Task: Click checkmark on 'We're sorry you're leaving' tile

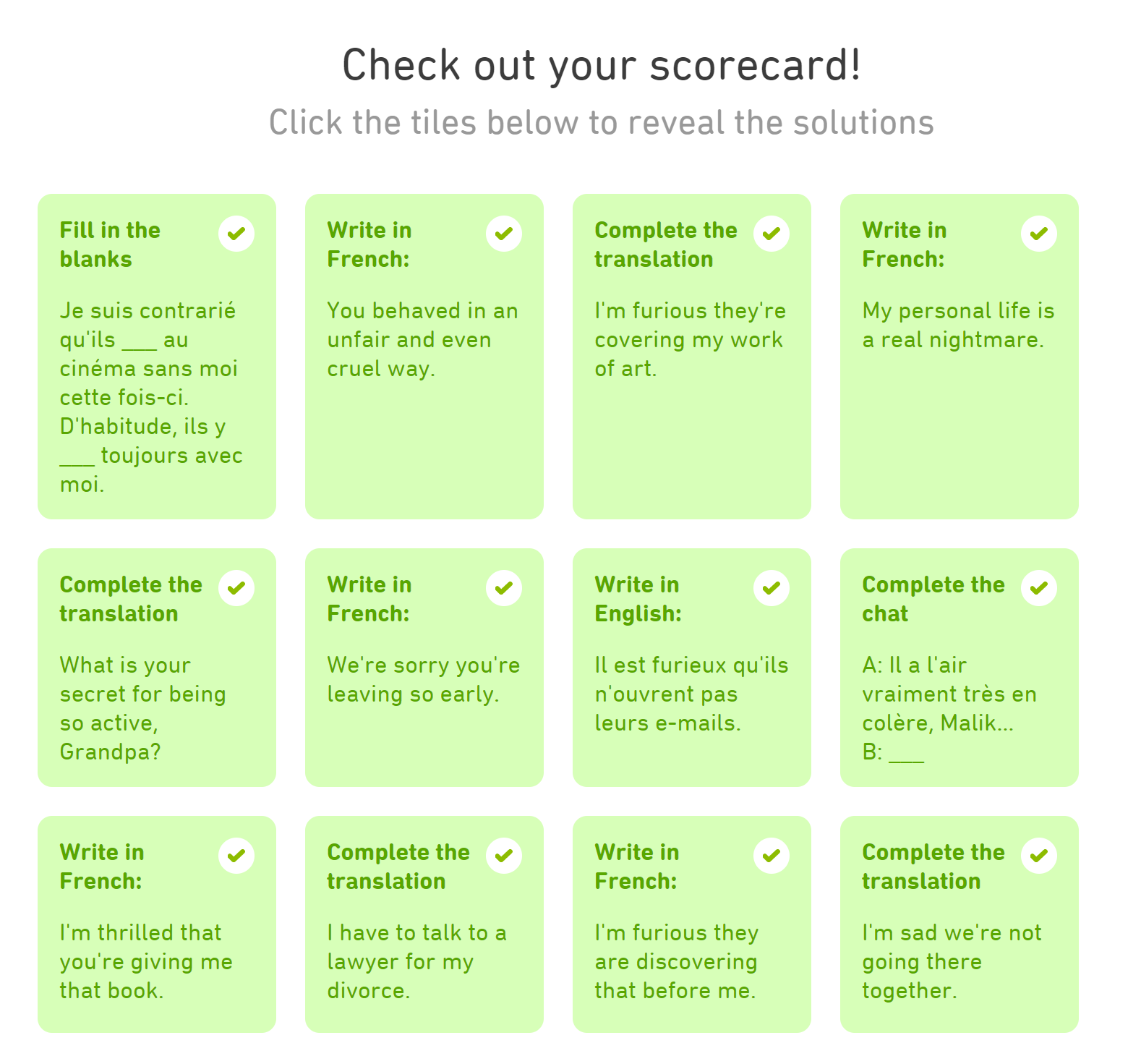Action: click(504, 588)
